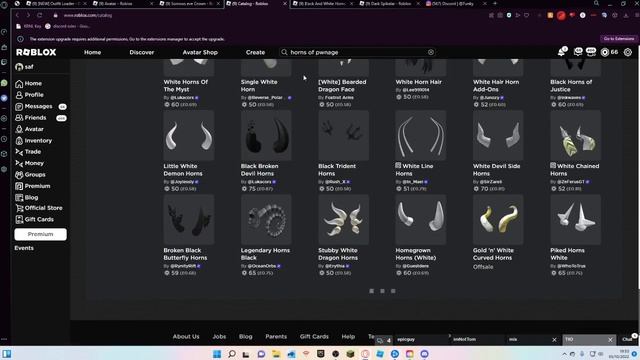Open Single White Horn title link
Image resolution: width=640 pixels, height=360 pixels.
pyautogui.click(x=259, y=86)
